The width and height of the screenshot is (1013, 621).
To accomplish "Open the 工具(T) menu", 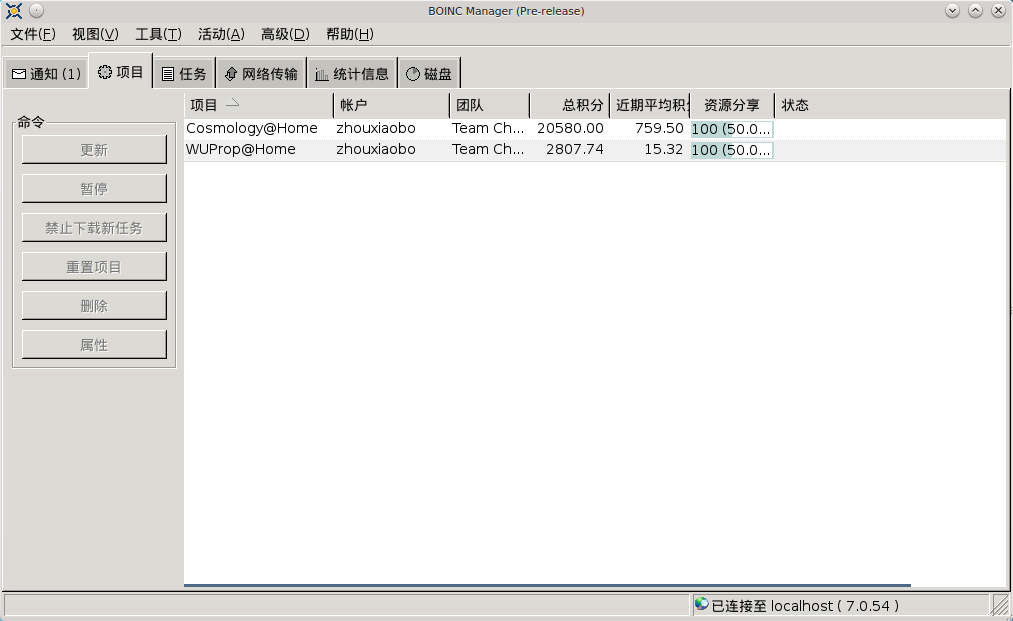I will click(x=158, y=34).
